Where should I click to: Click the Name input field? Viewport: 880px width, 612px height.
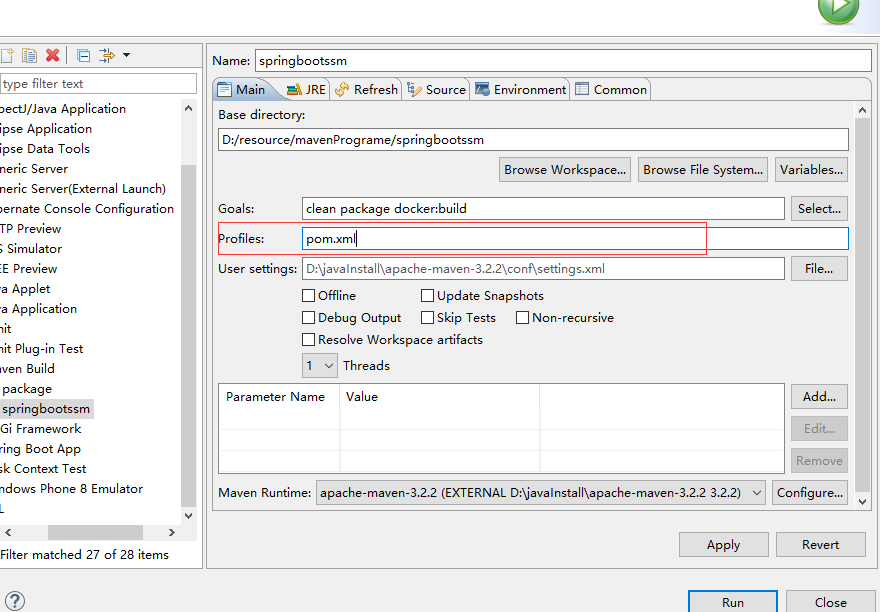563,61
